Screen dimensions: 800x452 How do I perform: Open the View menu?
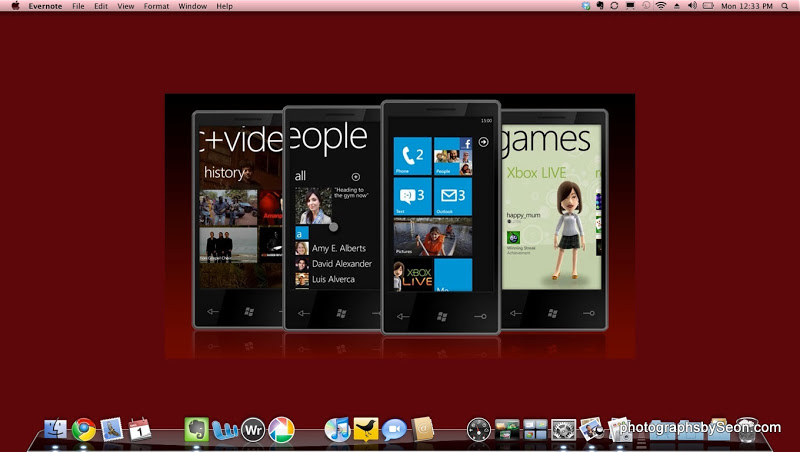[x=126, y=6]
